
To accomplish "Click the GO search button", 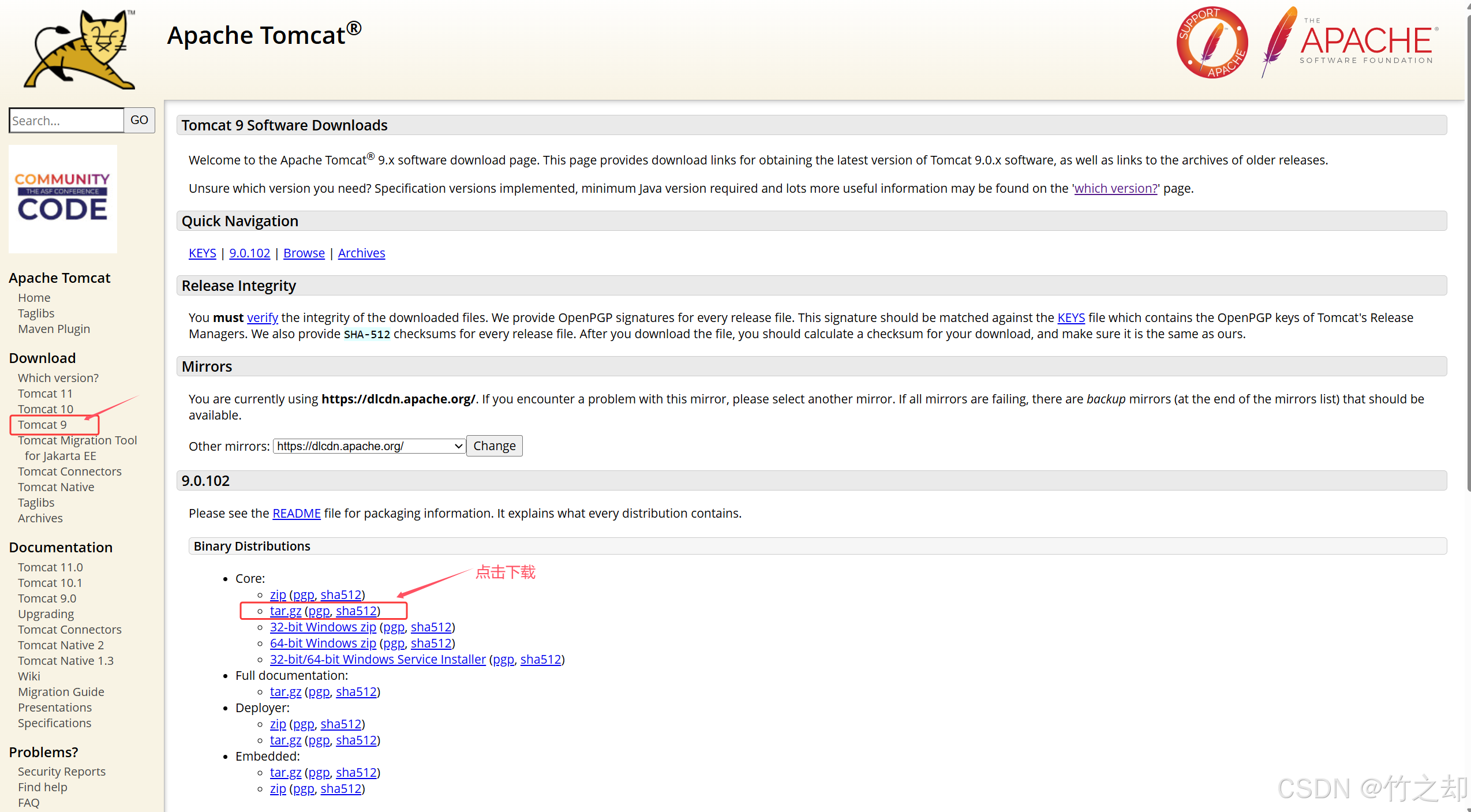I will coord(139,120).
